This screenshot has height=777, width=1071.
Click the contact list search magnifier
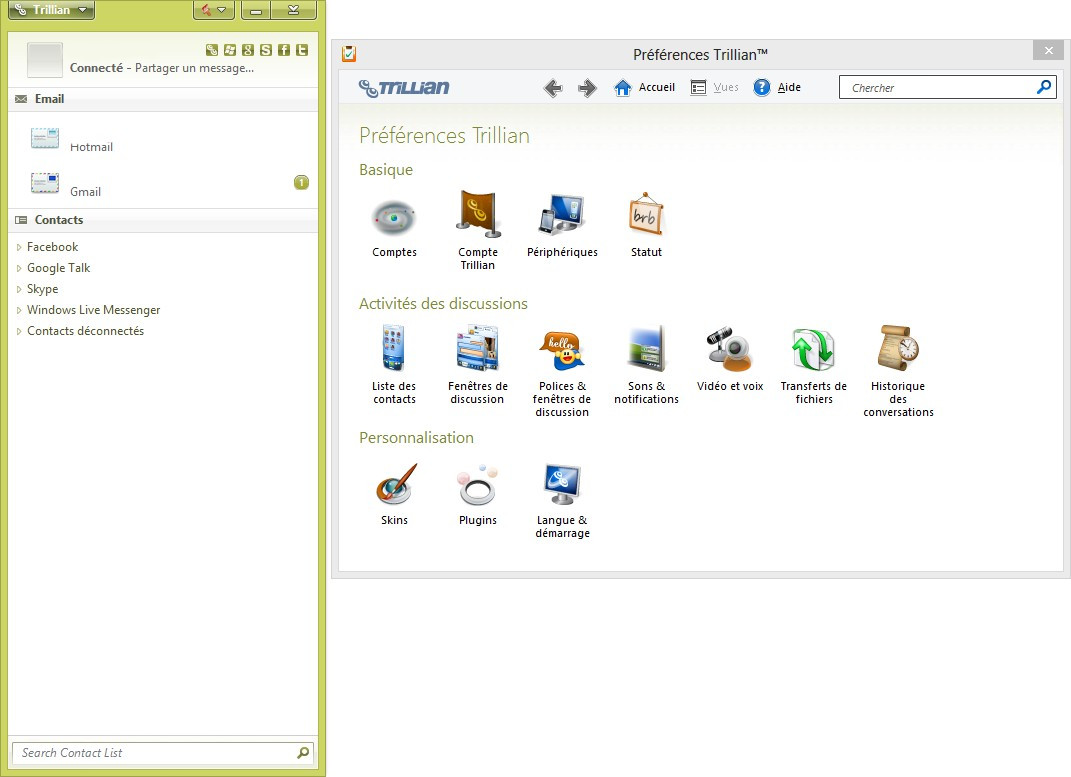[x=303, y=752]
